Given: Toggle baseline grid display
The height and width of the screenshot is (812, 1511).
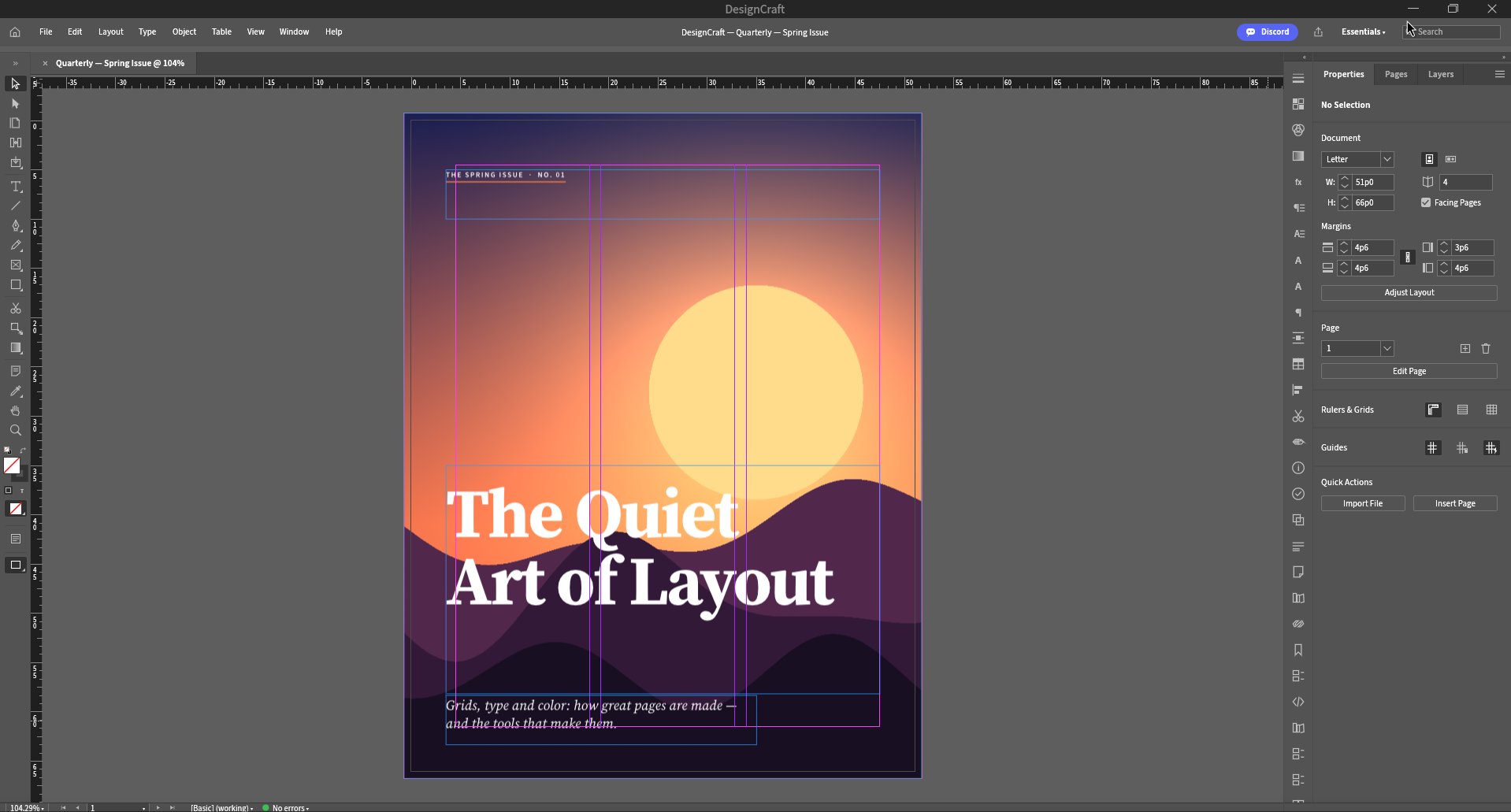Looking at the screenshot, I should (1463, 410).
